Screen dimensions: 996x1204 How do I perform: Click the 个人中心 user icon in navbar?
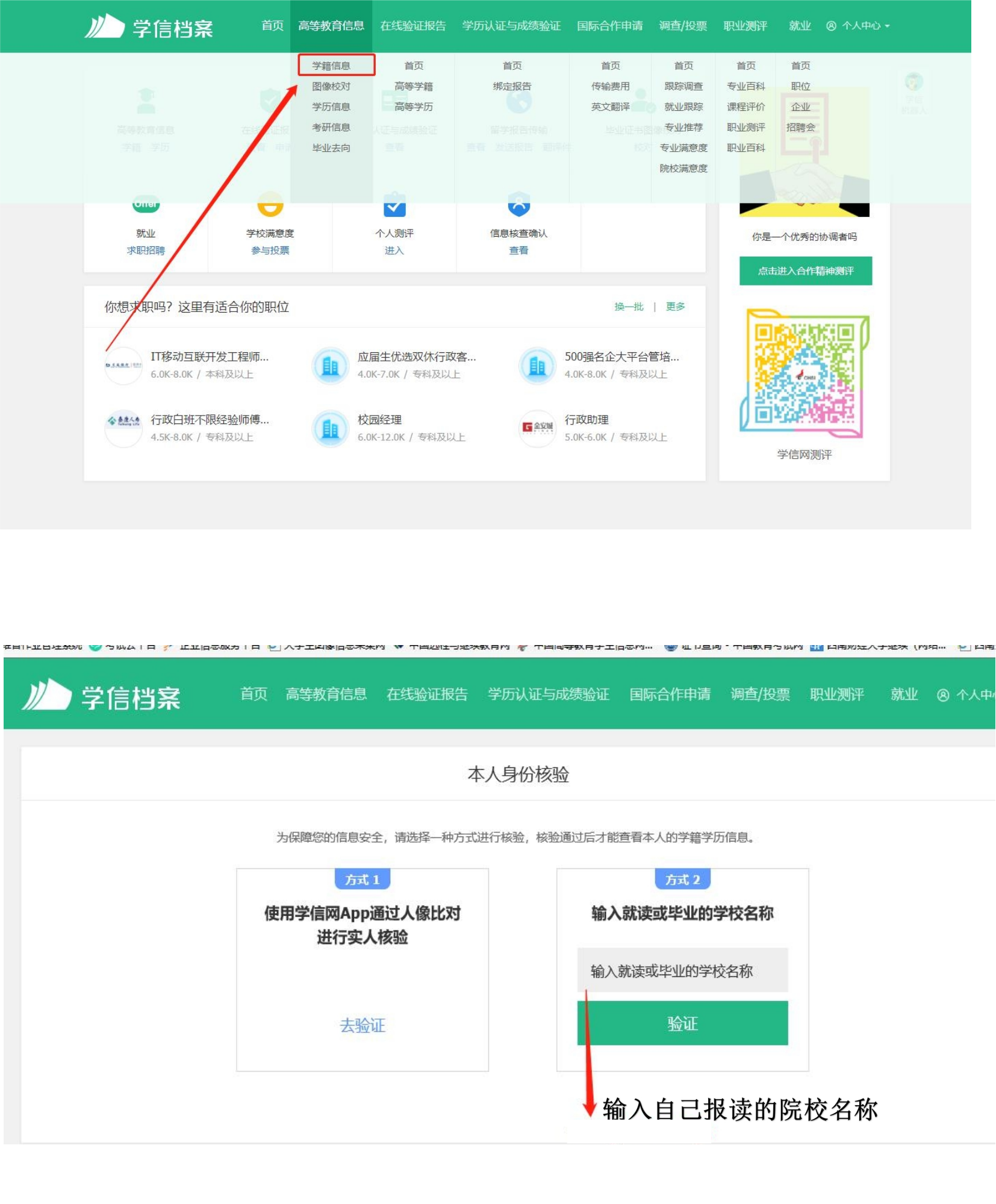point(832,26)
